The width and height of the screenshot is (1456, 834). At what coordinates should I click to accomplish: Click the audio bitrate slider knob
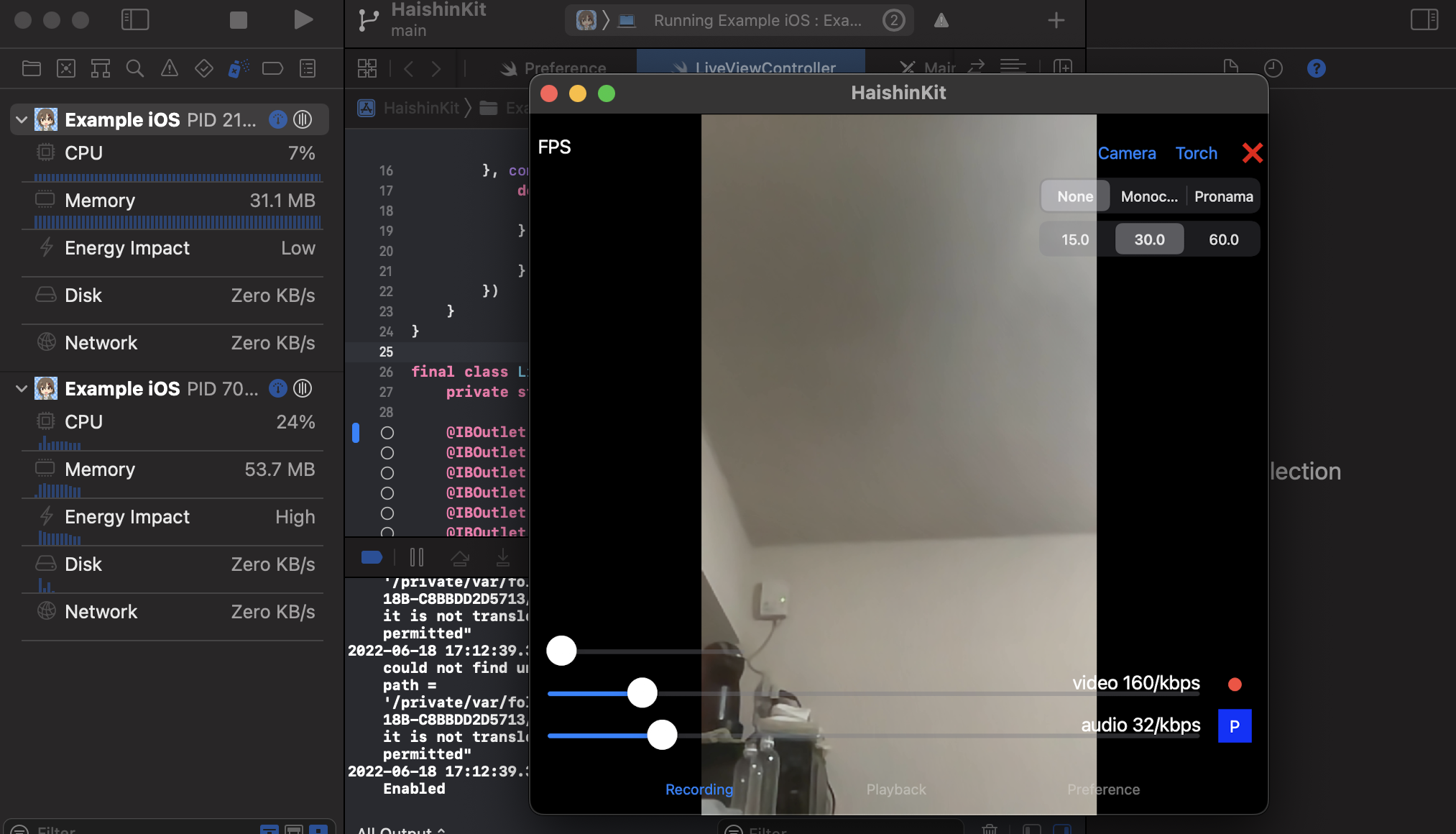point(662,735)
